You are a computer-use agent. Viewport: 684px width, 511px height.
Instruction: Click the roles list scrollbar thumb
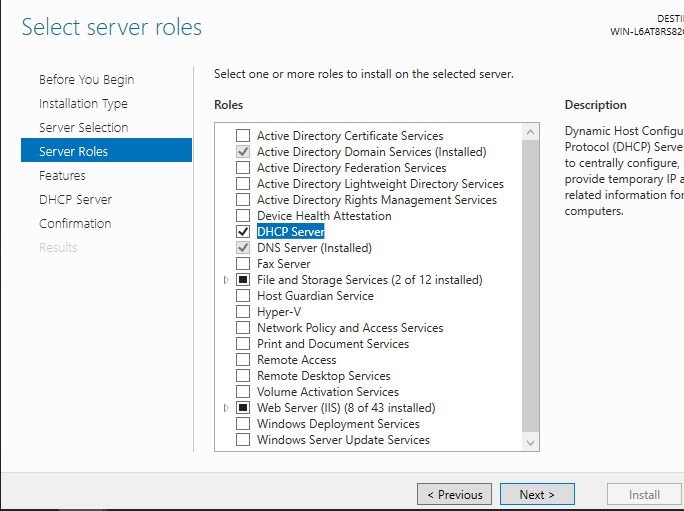530,286
